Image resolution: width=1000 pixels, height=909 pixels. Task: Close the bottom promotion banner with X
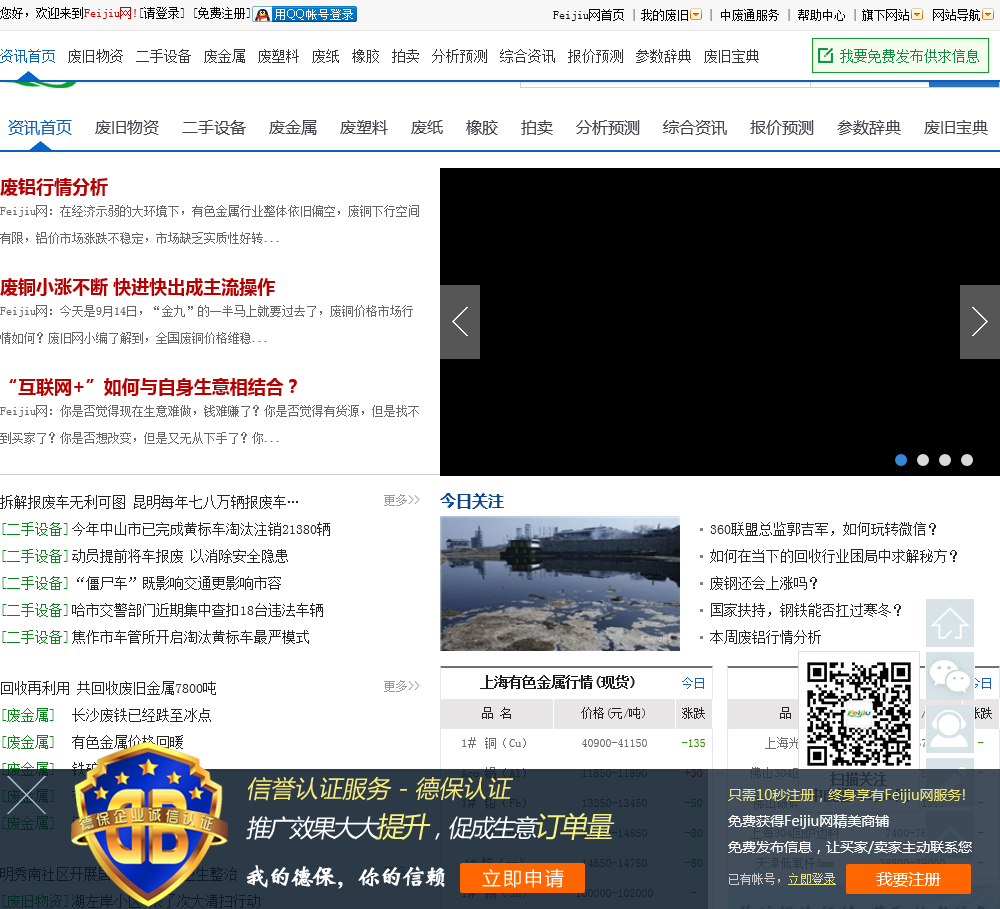click(x=24, y=795)
